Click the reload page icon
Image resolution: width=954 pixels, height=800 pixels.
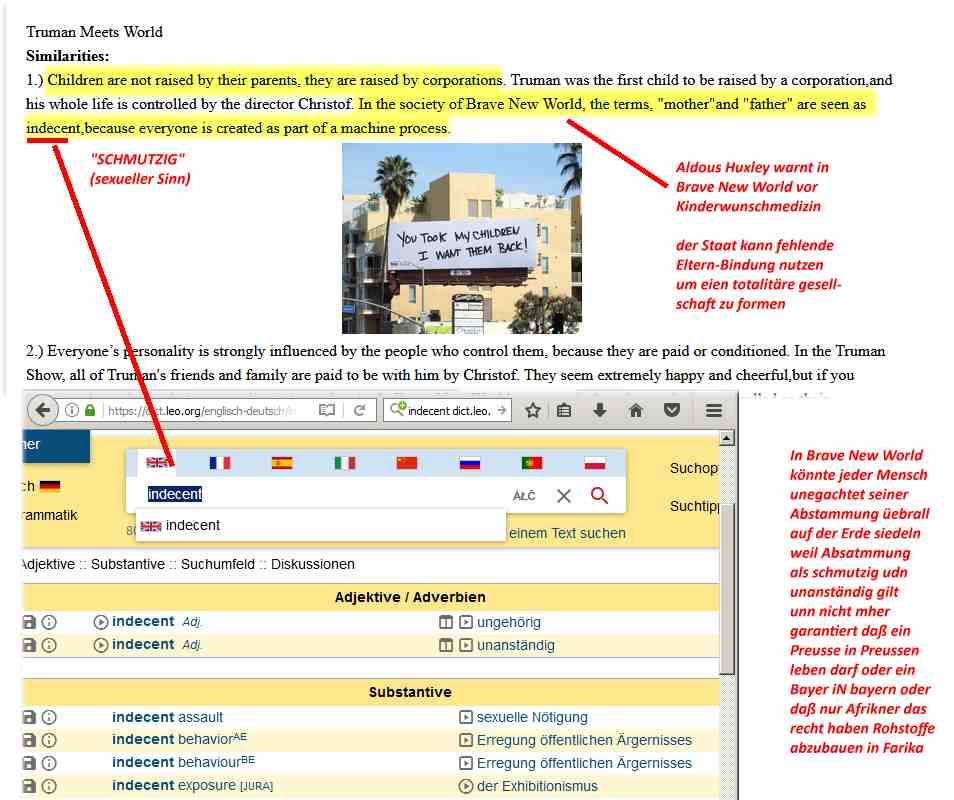359,411
